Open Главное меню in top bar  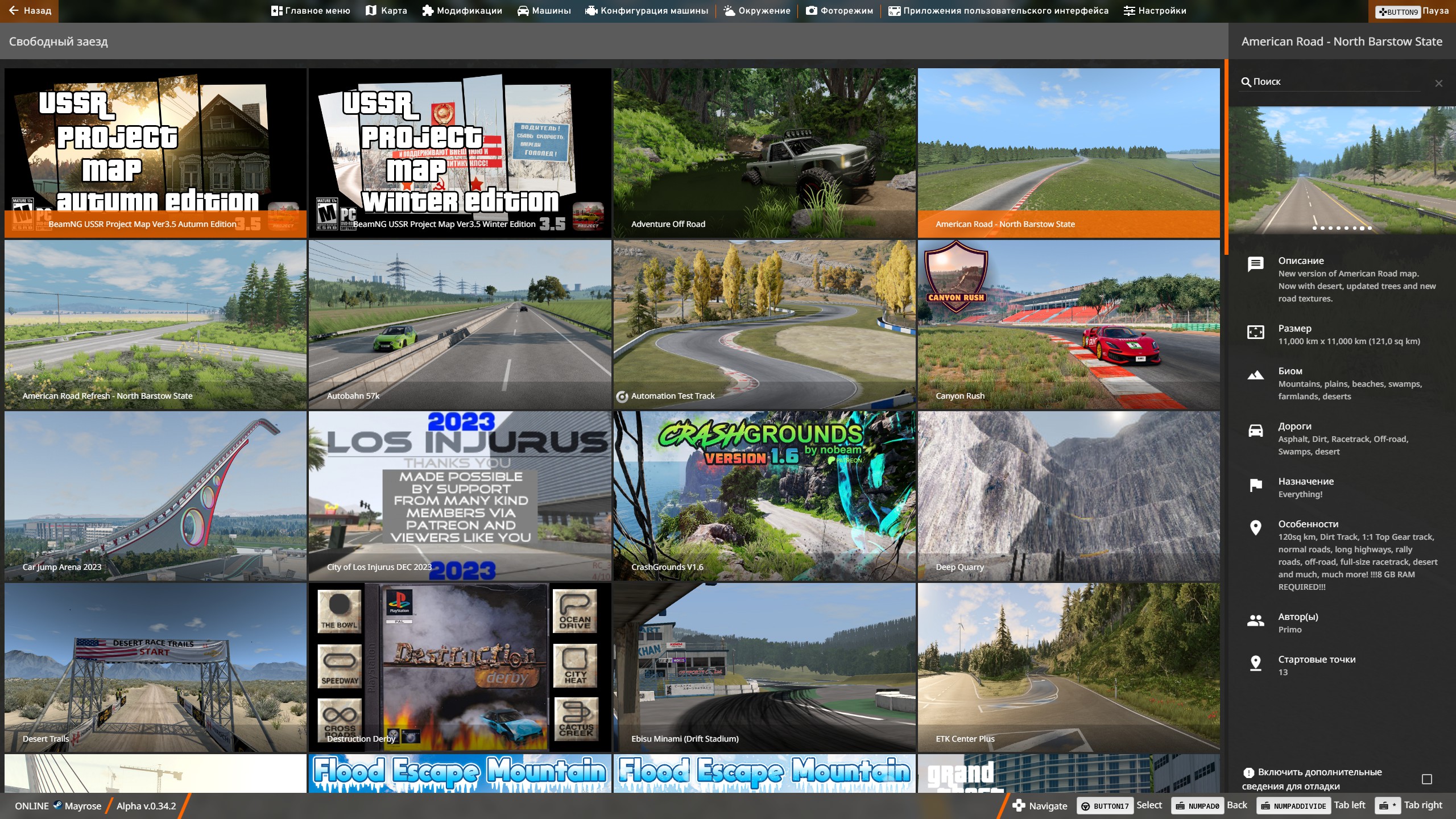pyautogui.click(x=310, y=11)
